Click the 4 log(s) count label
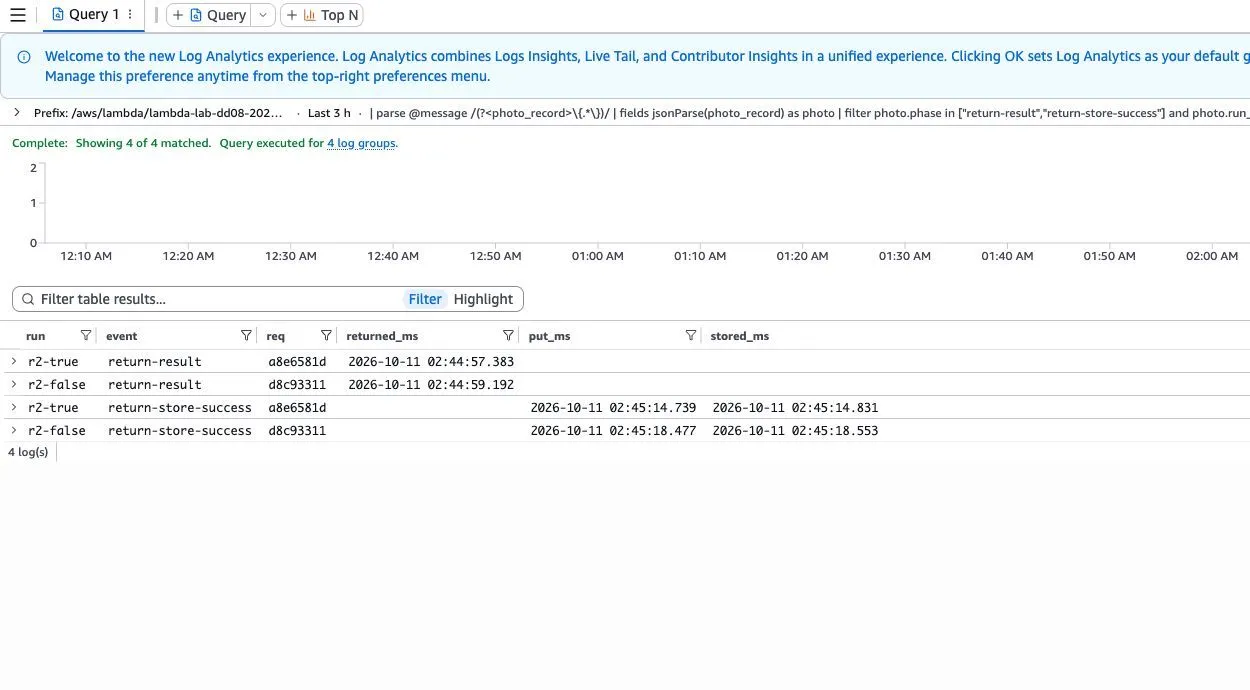The width and height of the screenshot is (1250, 690). pos(28,452)
